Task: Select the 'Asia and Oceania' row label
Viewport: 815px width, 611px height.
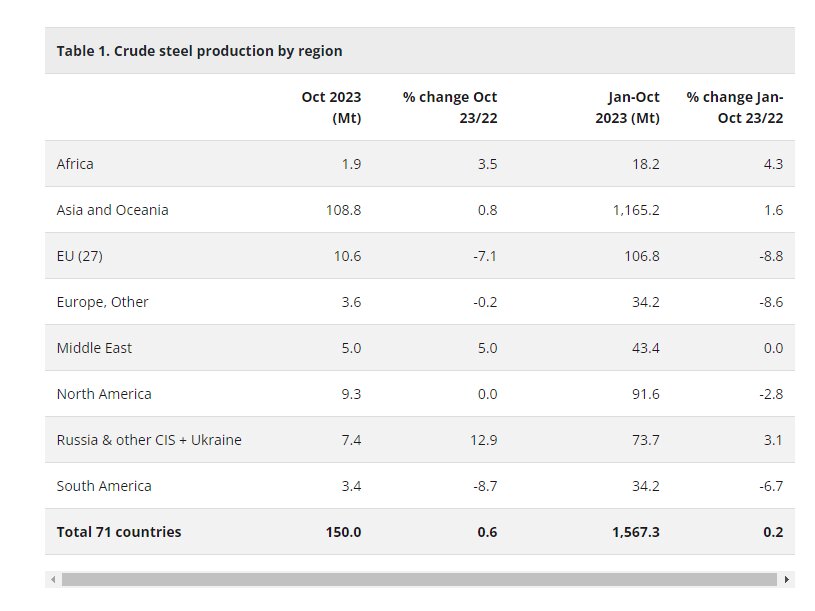Action: (112, 210)
